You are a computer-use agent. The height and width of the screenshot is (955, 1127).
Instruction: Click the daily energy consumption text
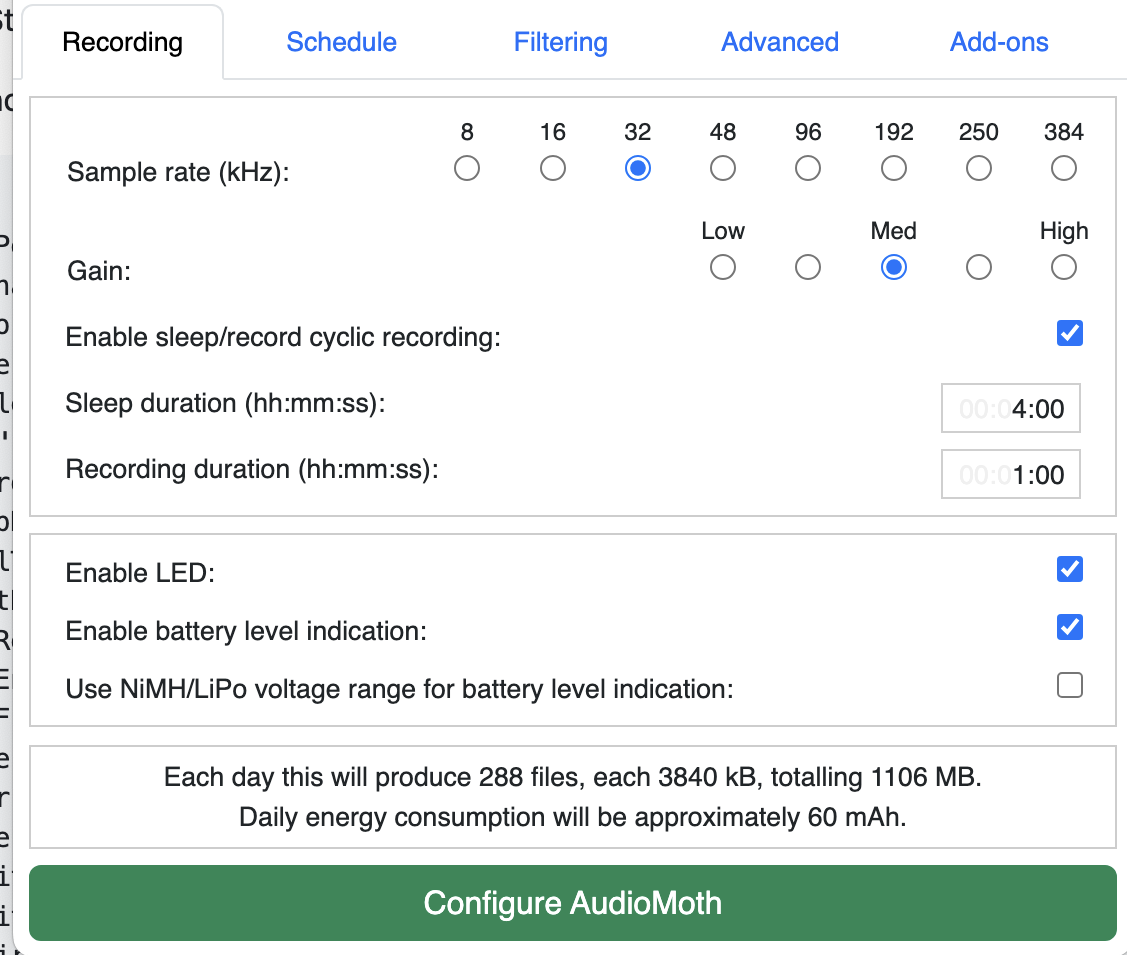pyautogui.click(x=573, y=818)
